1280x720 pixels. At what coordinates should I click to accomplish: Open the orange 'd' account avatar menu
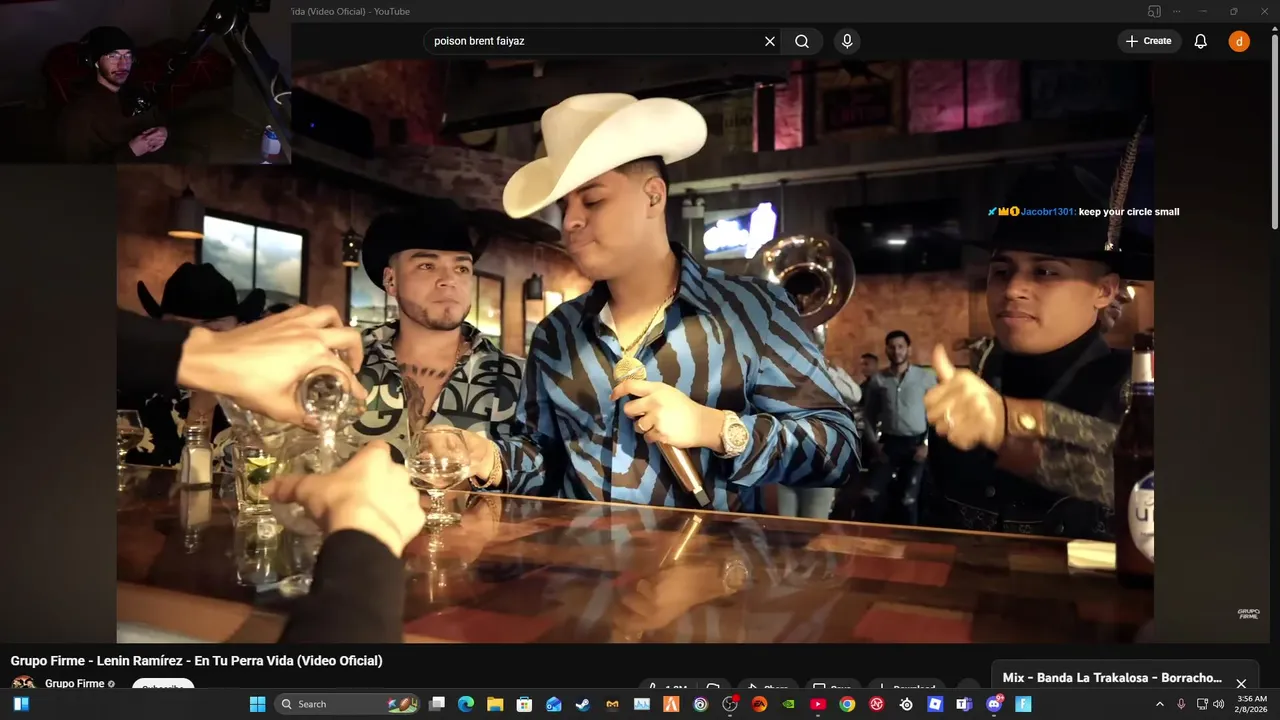[1239, 41]
